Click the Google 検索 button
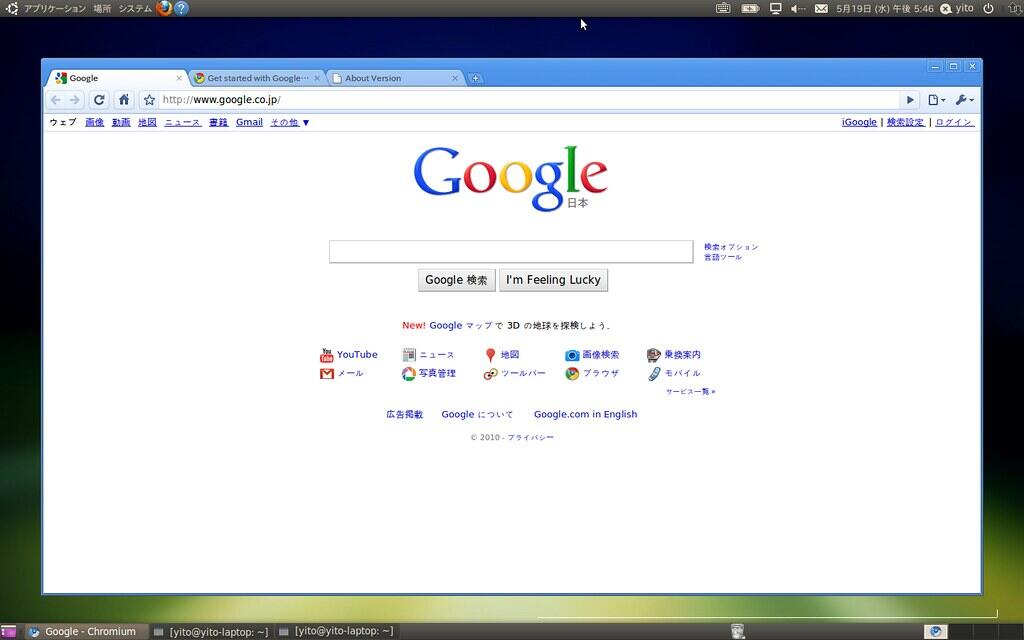Image resolution: width=1024 pixels, height=640 pixels. [456, 280]
